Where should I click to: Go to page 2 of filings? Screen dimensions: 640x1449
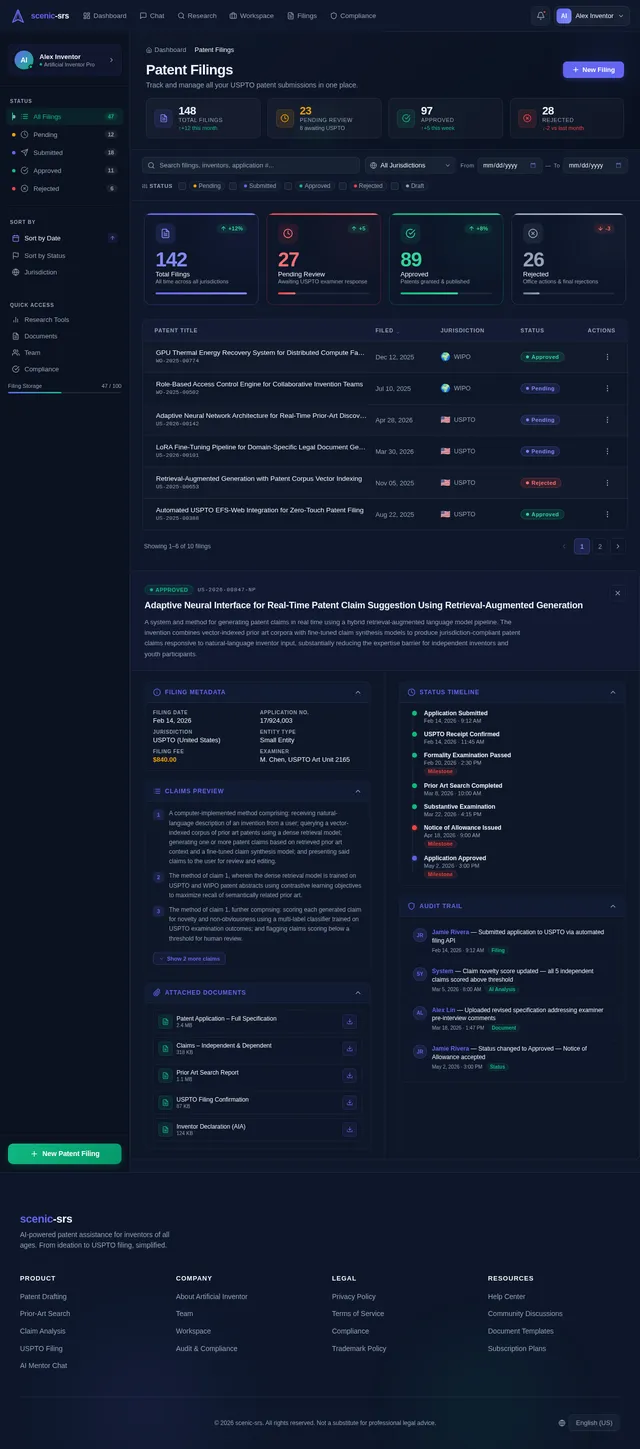[600, 546]
